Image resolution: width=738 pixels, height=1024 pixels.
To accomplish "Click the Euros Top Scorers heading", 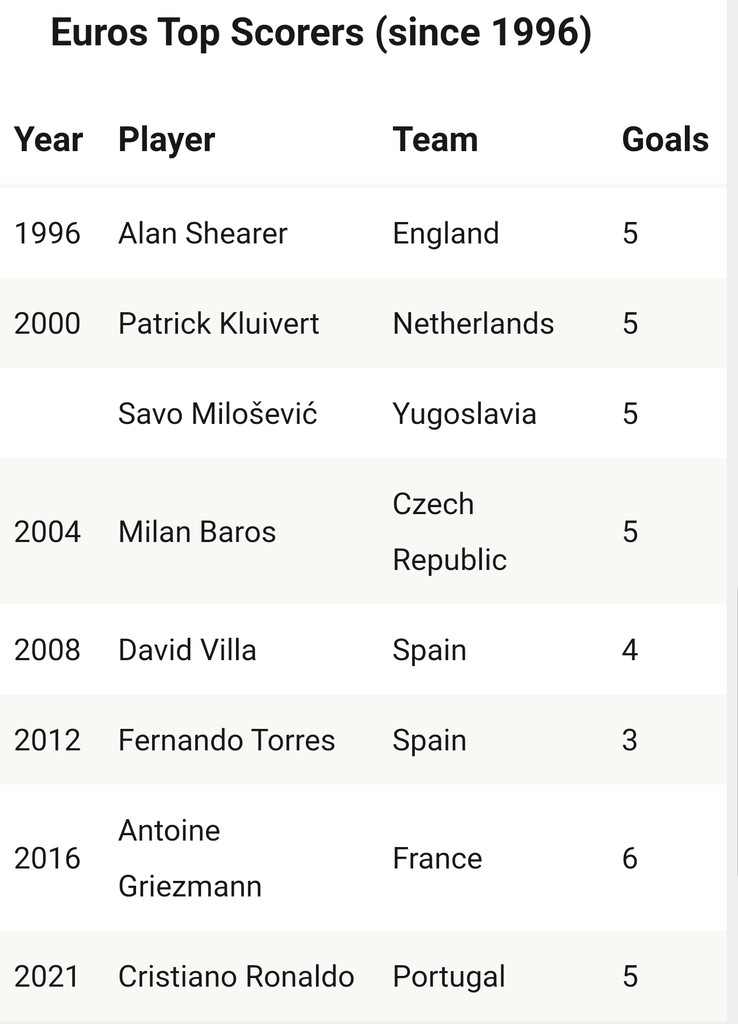I will [321, 33].
